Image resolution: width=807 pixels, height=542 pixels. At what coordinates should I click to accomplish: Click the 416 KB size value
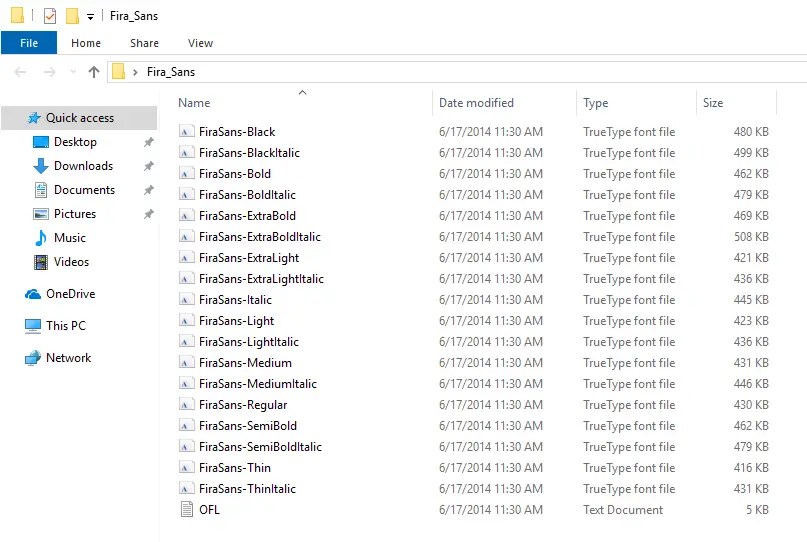click(x=751, y=468)
